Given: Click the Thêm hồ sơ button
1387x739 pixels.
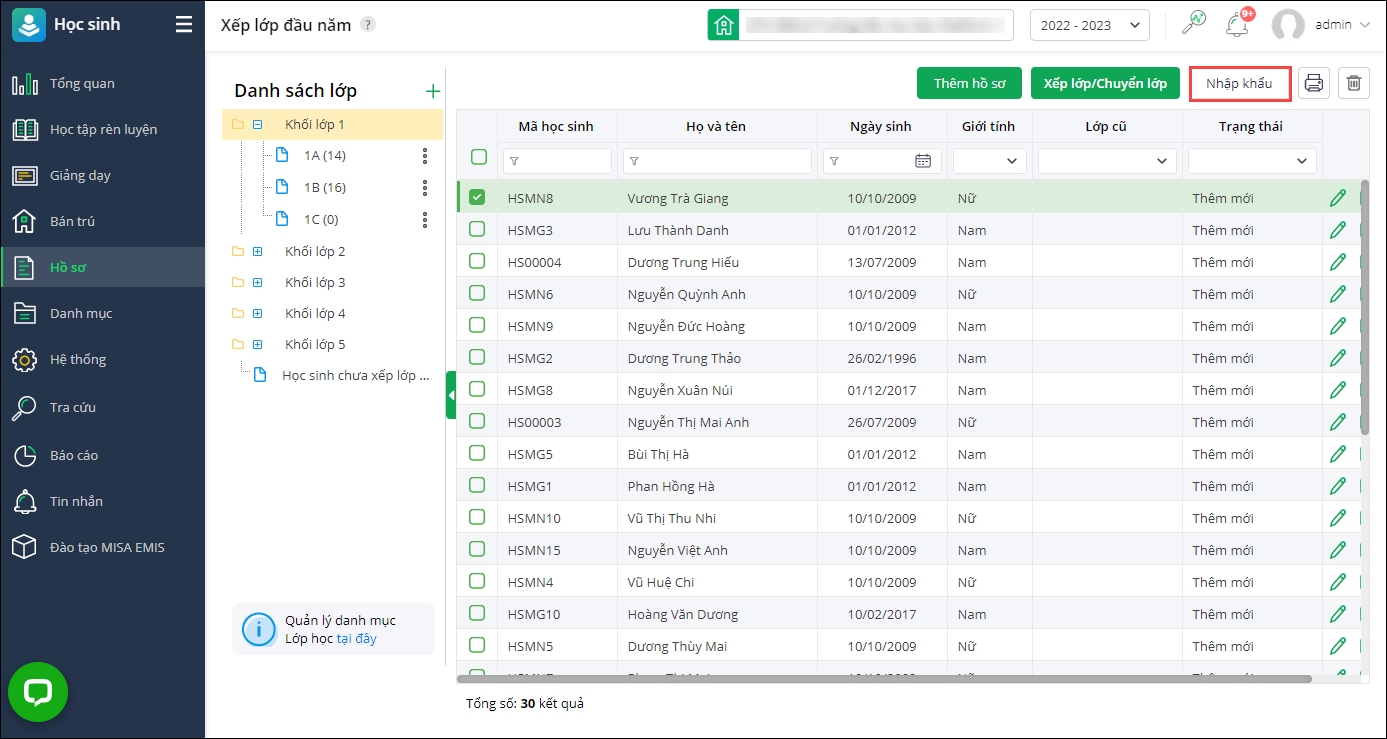Looking at the screenshot, I should click(x=969, y=83).
